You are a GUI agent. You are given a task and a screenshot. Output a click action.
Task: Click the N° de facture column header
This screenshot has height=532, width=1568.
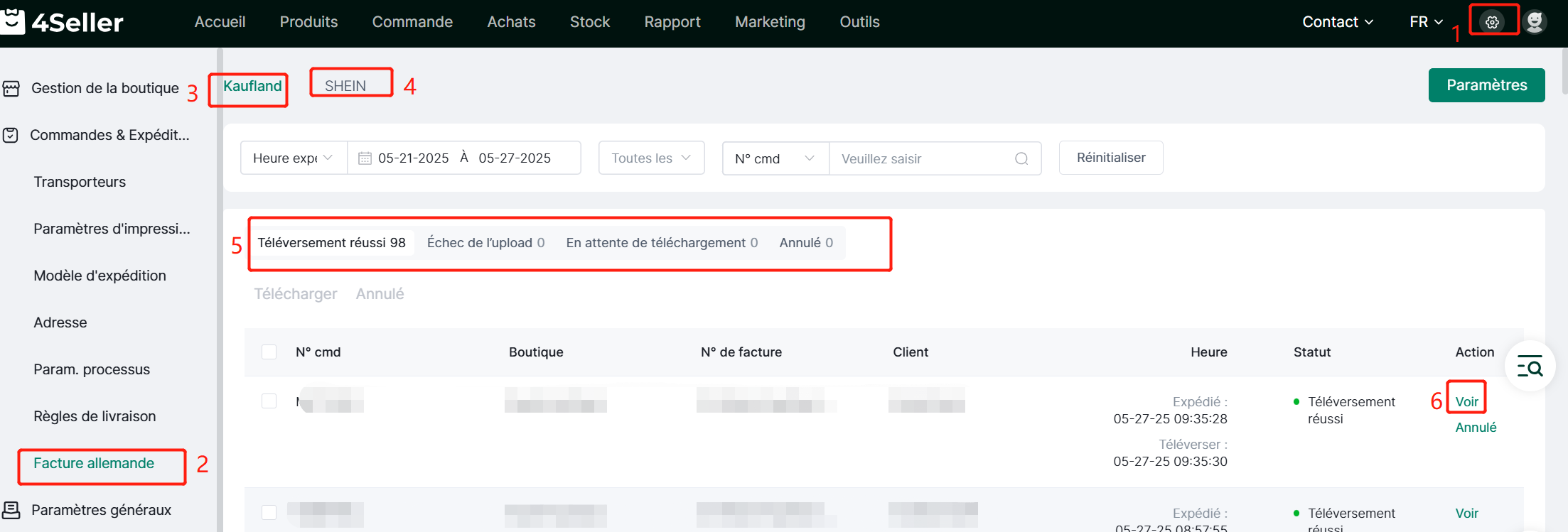(741, 352)
